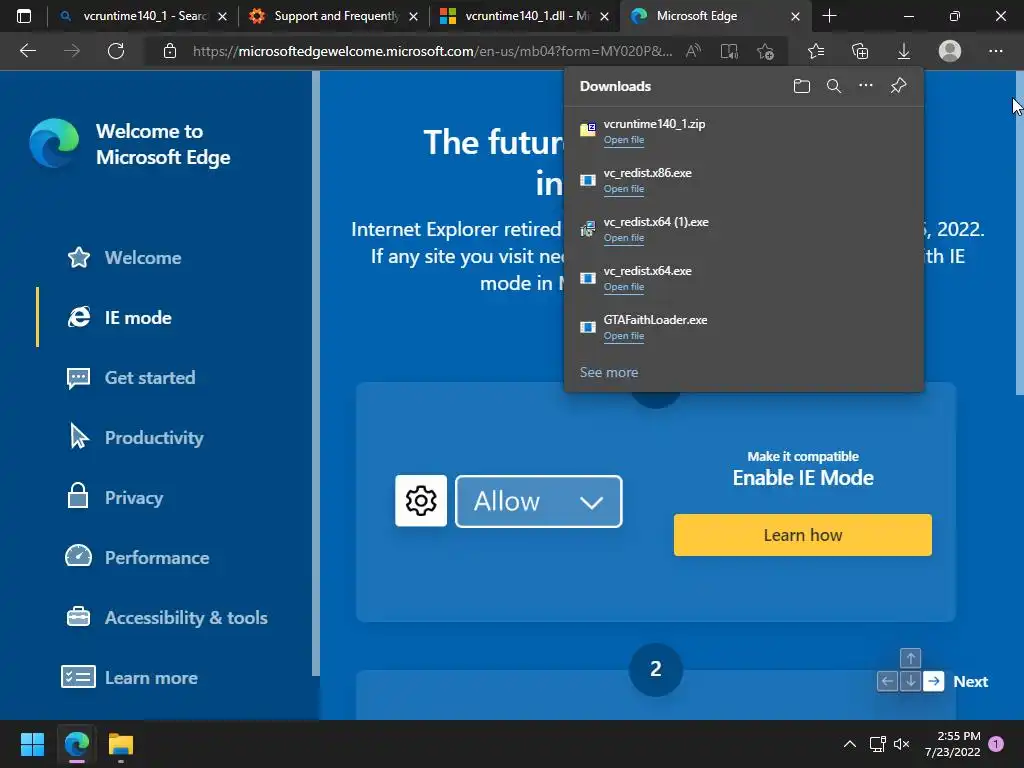The height and width of the screenshot is (768, 1024).
Task: Open File Explorer from the taskbar
Action: [121, 744]
